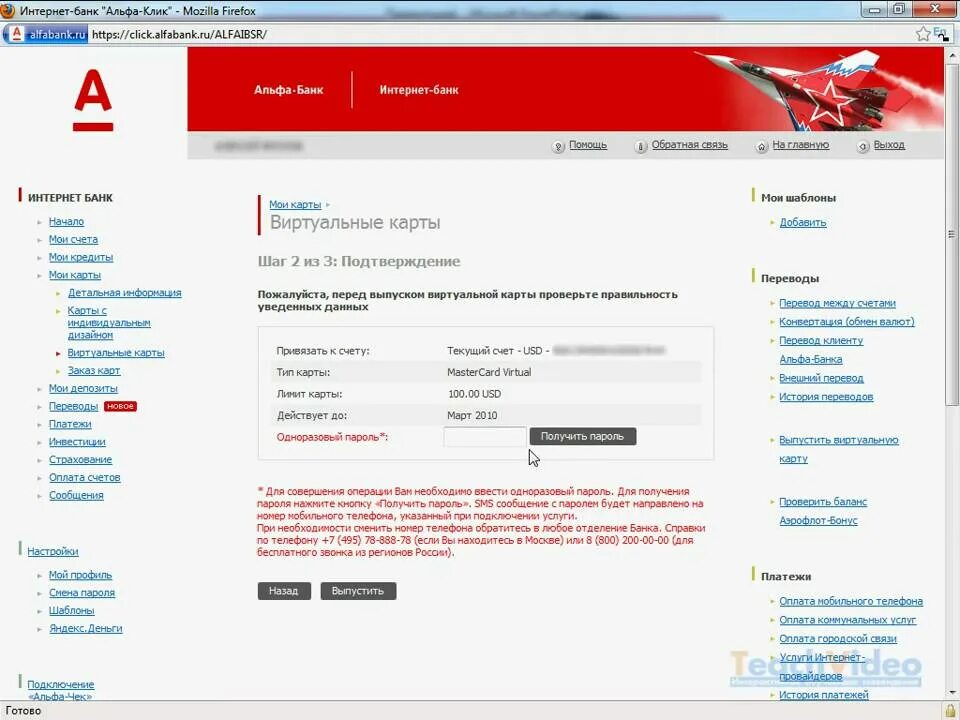The width and height of the screenshot is (960, 720).
Task: Click the feedback icon beside Обратная связь
Action: [x=640, y=146]
